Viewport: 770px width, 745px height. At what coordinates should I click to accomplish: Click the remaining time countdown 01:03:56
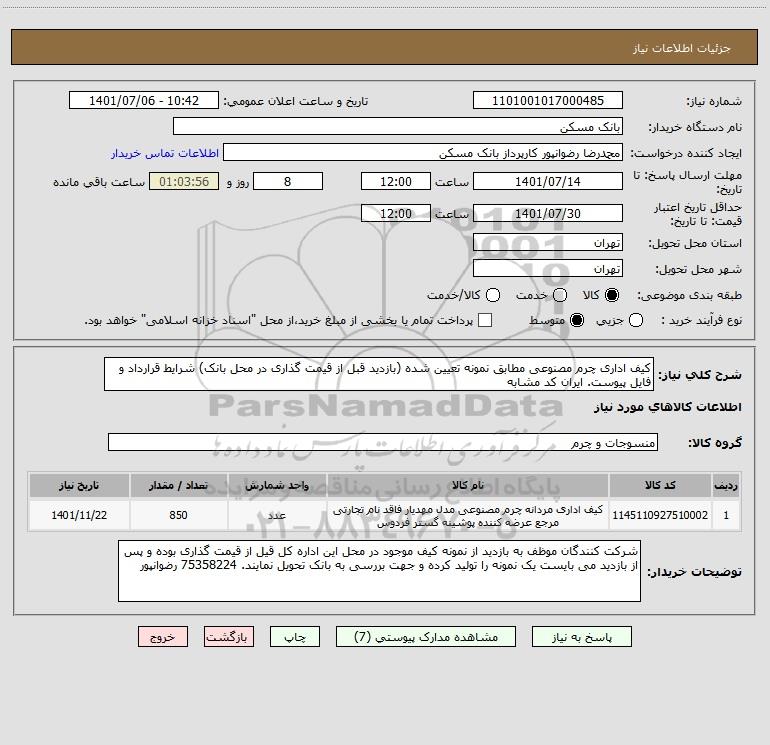point(184,181)
